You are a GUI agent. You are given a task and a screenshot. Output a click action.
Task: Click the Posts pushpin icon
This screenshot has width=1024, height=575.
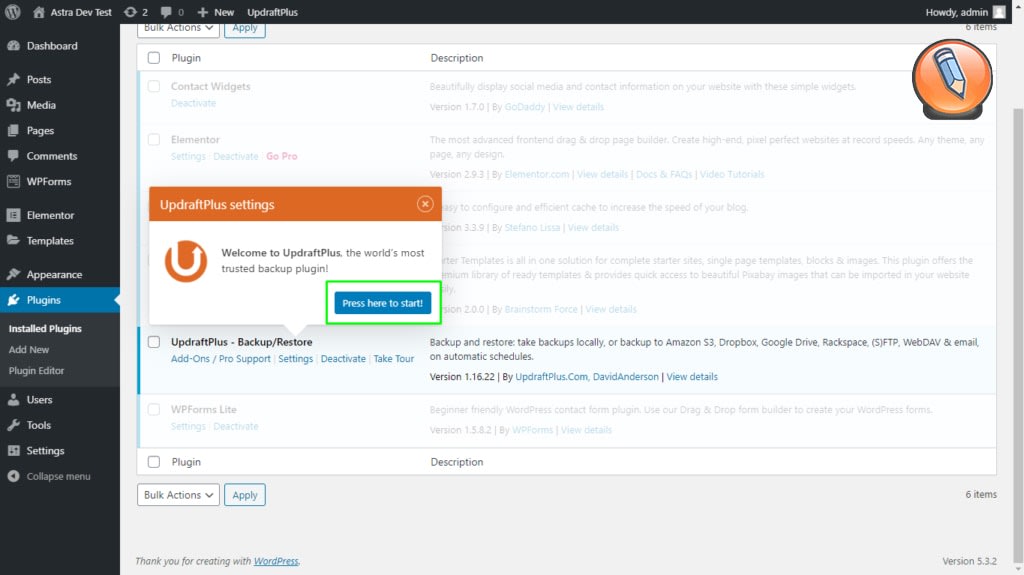pos(13,79)
